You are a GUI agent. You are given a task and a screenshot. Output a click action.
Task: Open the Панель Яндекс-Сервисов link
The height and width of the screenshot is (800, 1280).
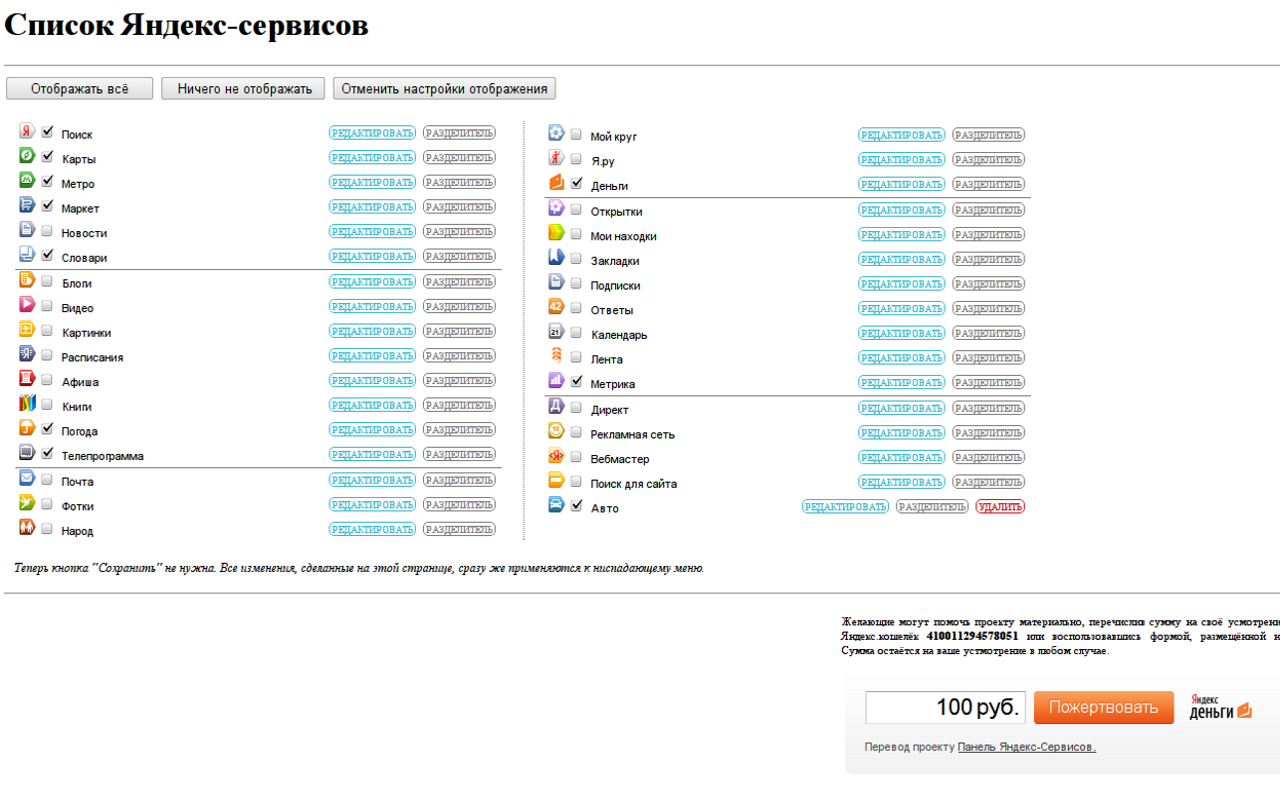(1027, 747)
